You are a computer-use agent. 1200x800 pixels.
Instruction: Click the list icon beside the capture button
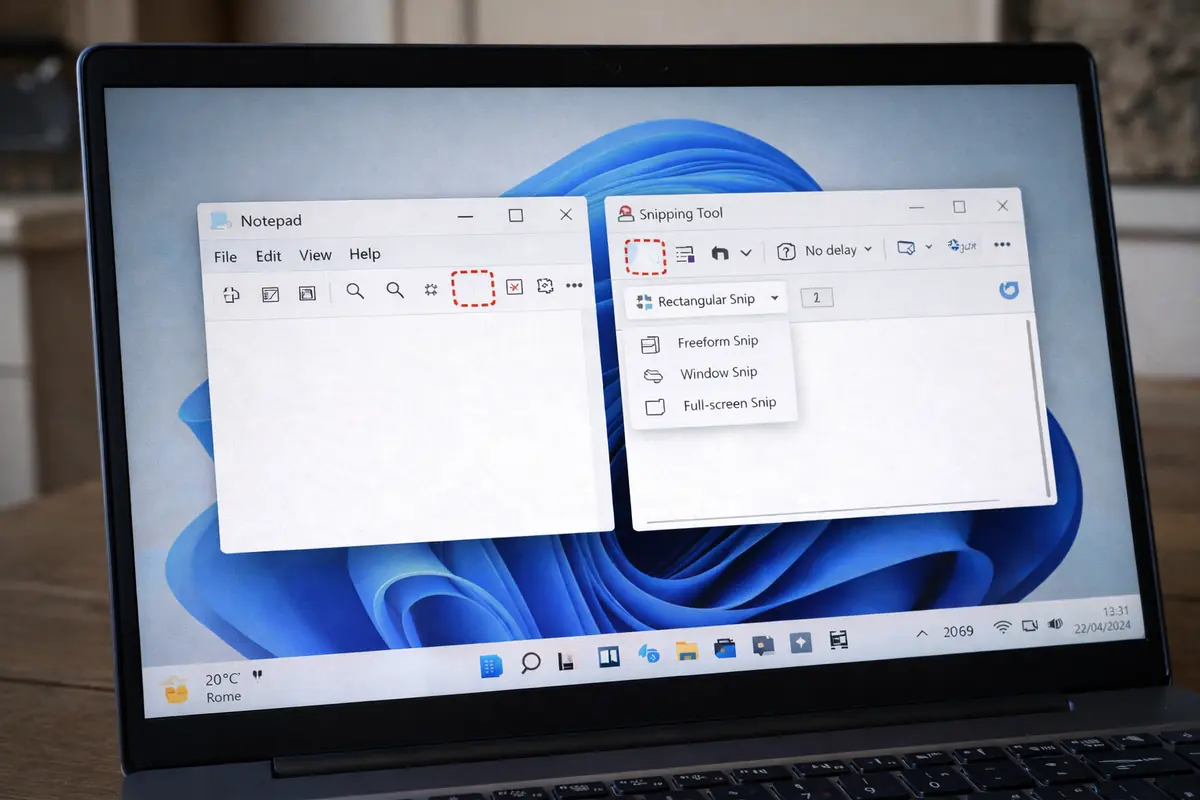685,254
